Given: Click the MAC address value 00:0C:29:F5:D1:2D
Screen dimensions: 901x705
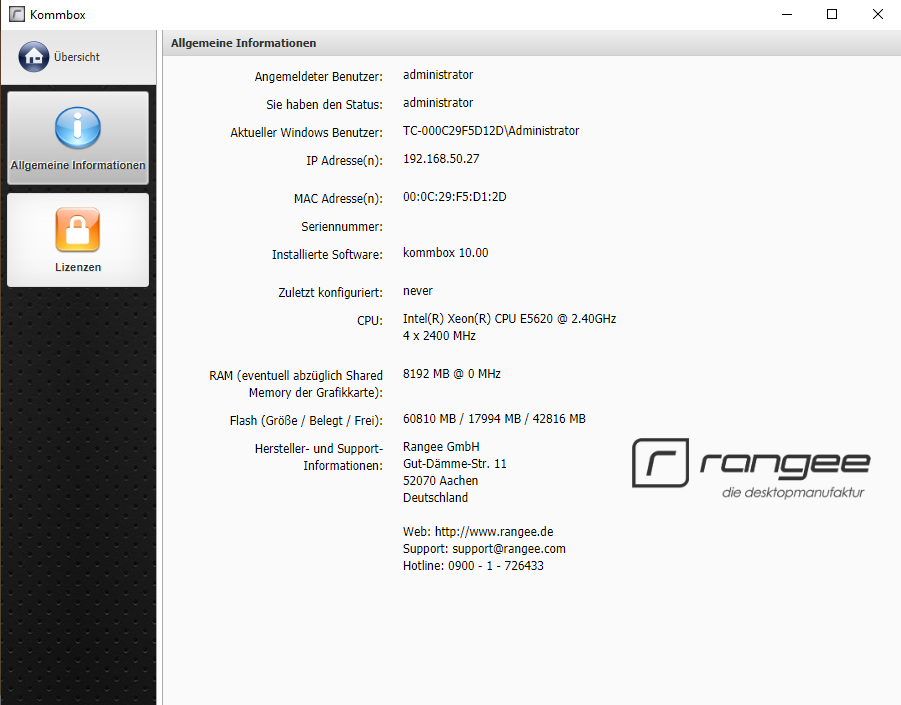Looking at the screenshot, I should (454, 197).
